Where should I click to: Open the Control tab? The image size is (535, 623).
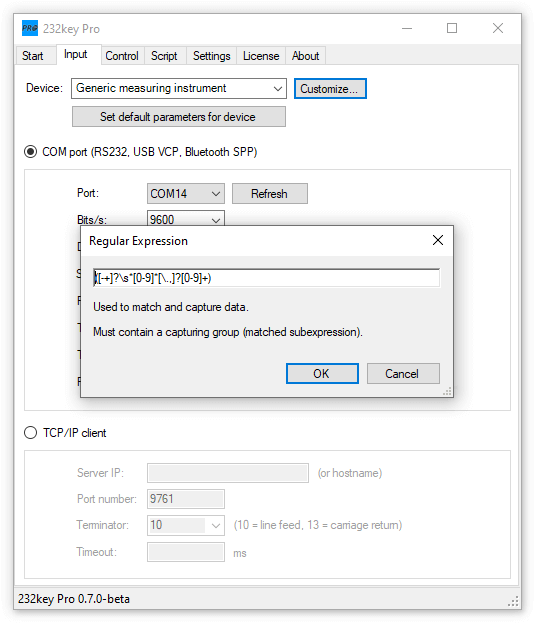pos(122,56)
